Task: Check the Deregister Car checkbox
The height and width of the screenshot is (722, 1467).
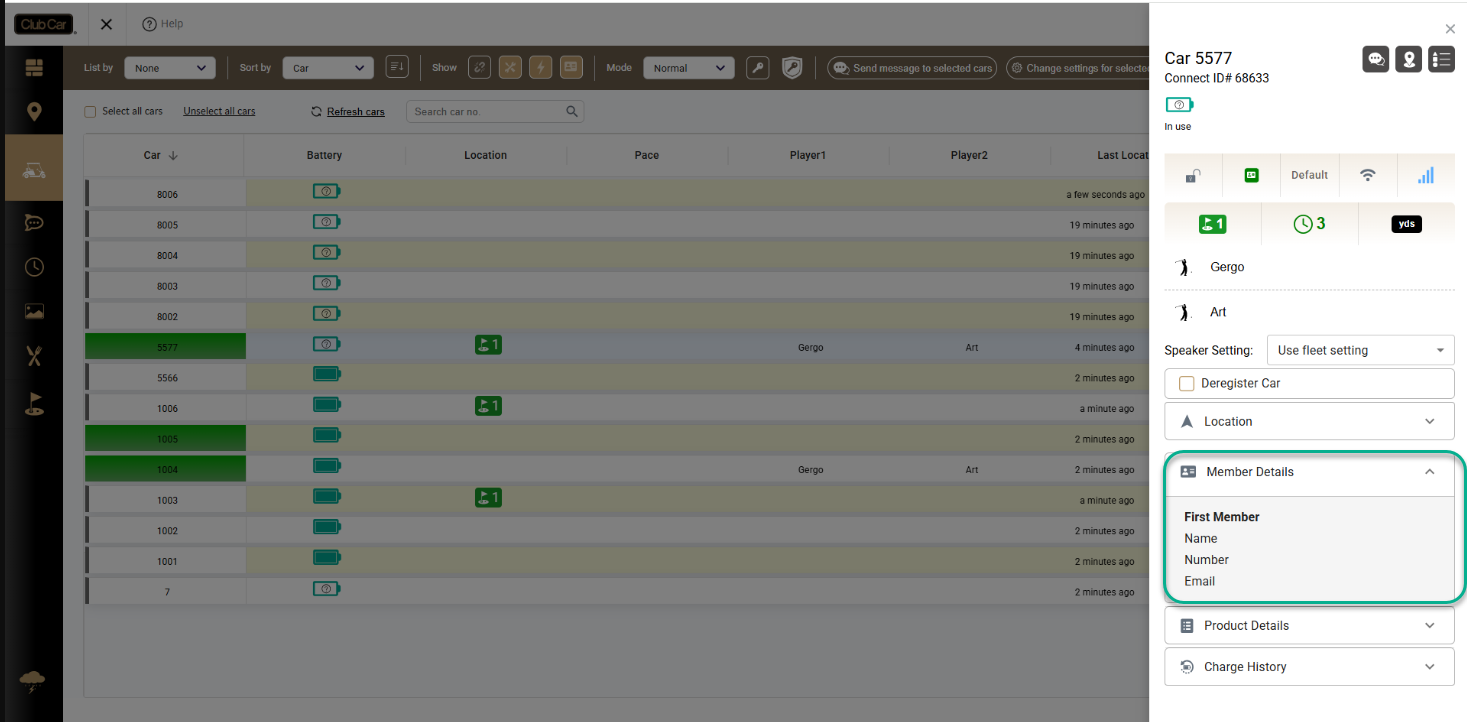Action: coord(1187,383)
